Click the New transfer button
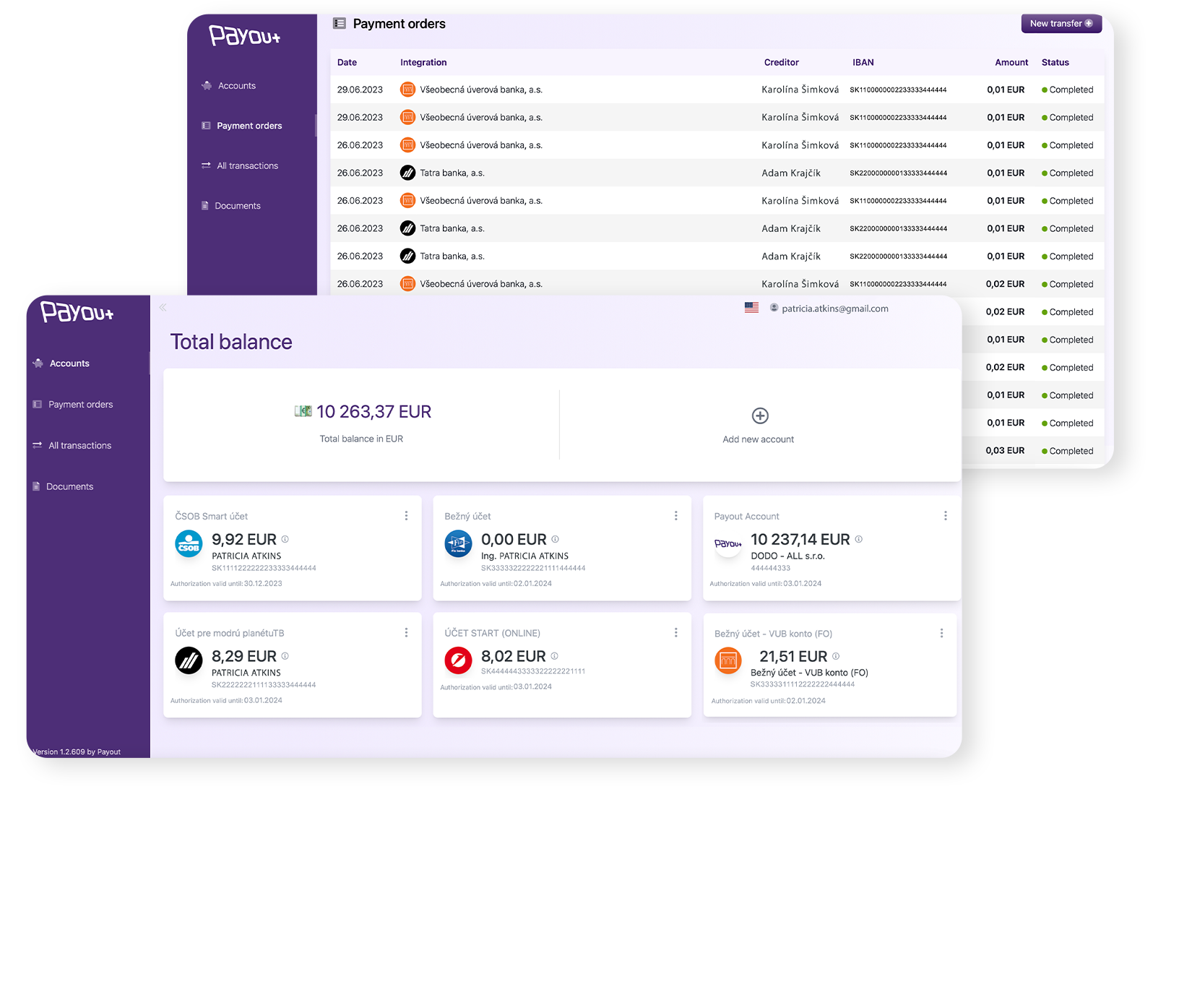The image size is (1179, 1008). tap(1061, 24)
